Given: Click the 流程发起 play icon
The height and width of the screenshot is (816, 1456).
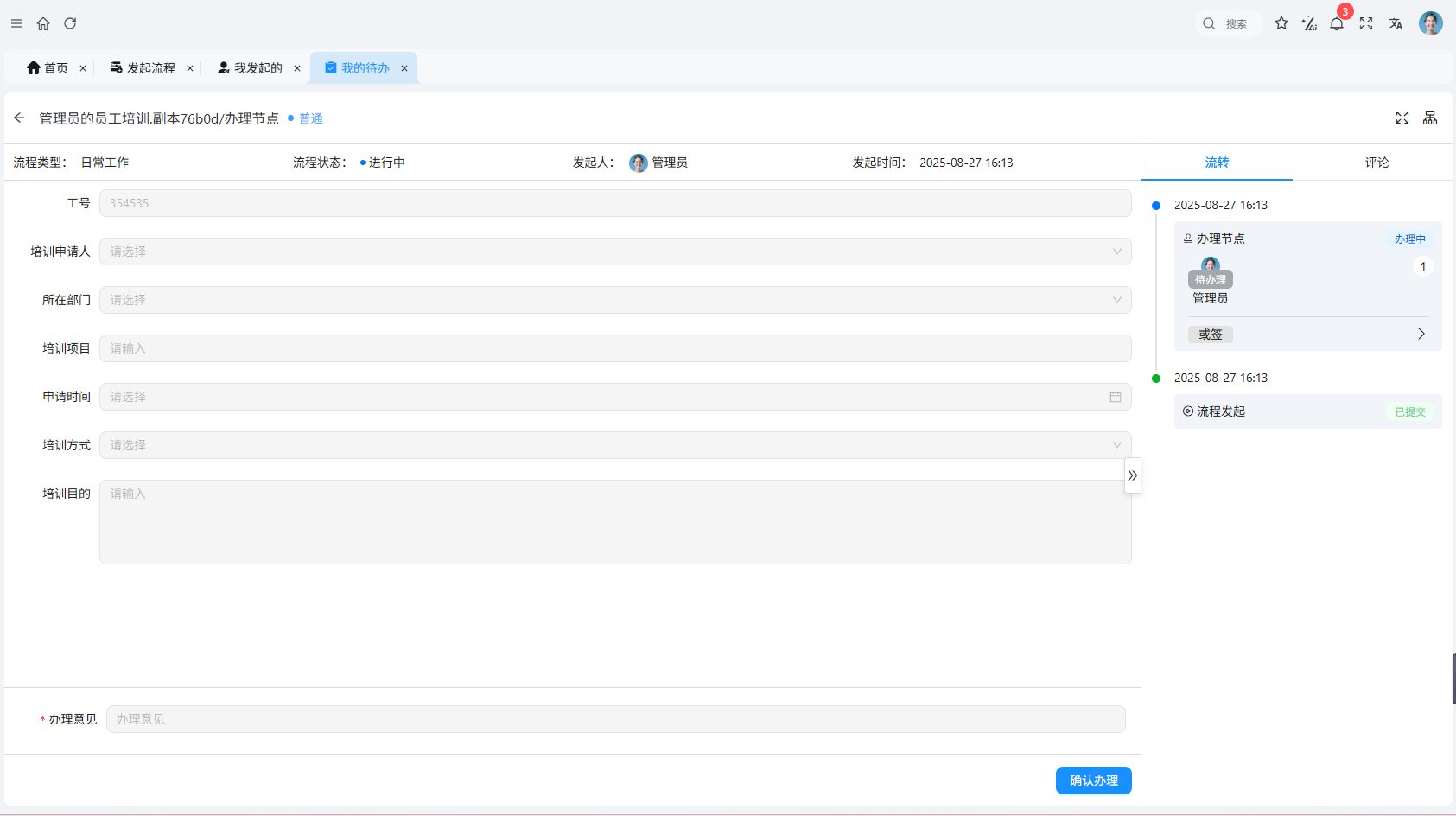Looking at the screenshot, I should (1188, 411).
